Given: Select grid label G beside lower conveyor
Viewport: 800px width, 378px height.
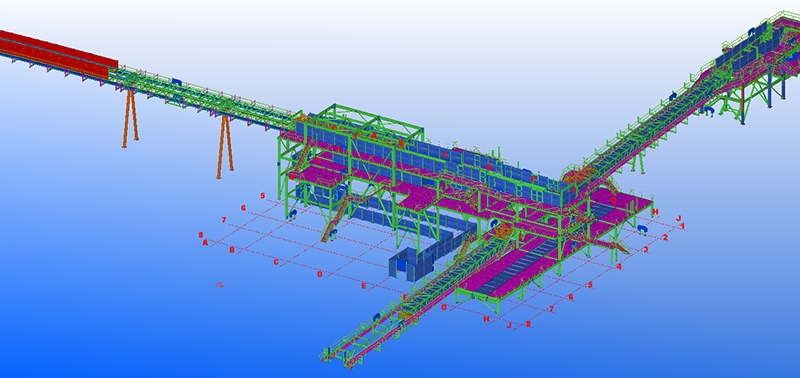Looking at the screenshot, I should [x=444, y=307].
